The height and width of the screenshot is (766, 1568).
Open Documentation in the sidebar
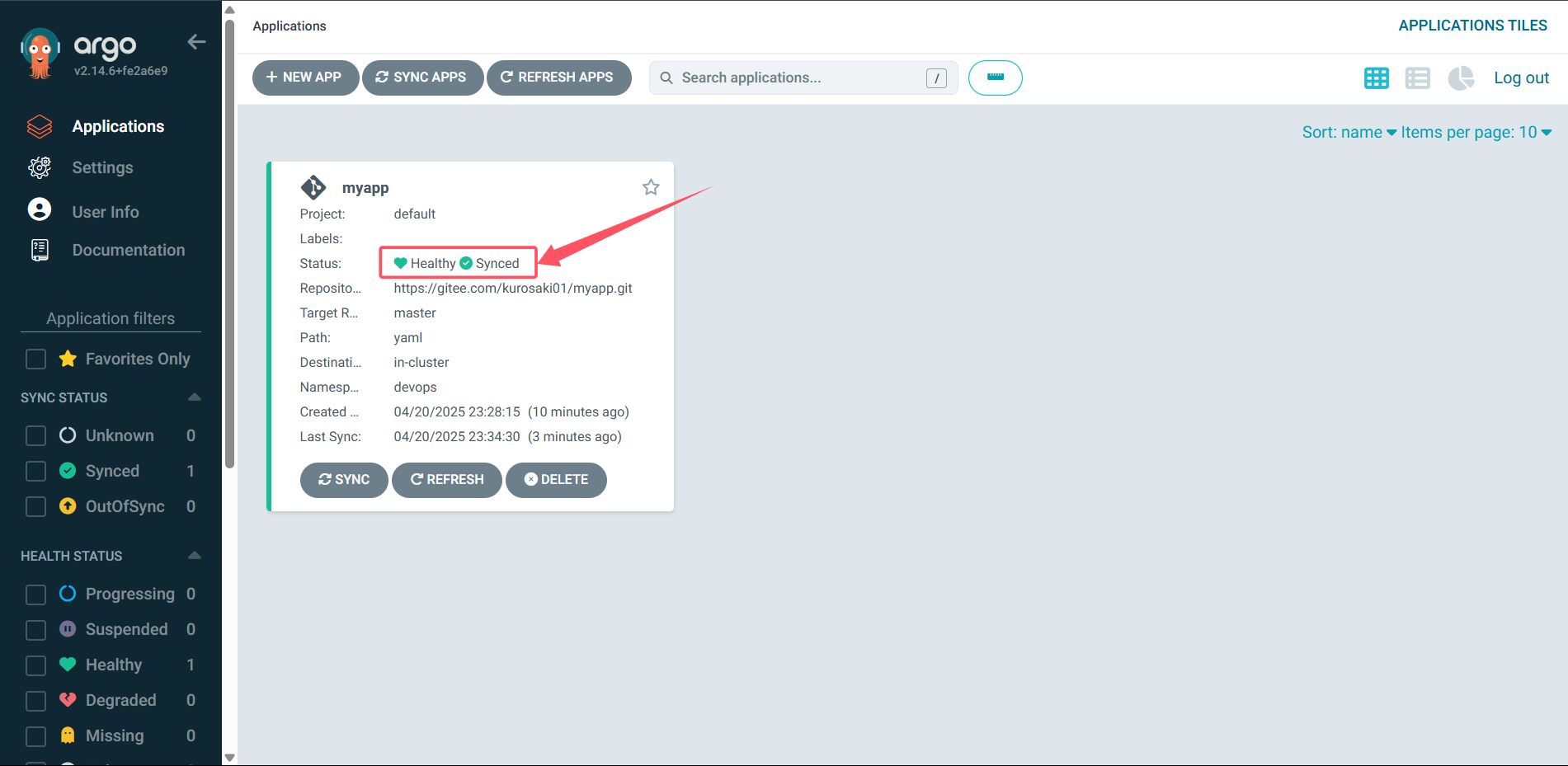(x=129, y=250)
